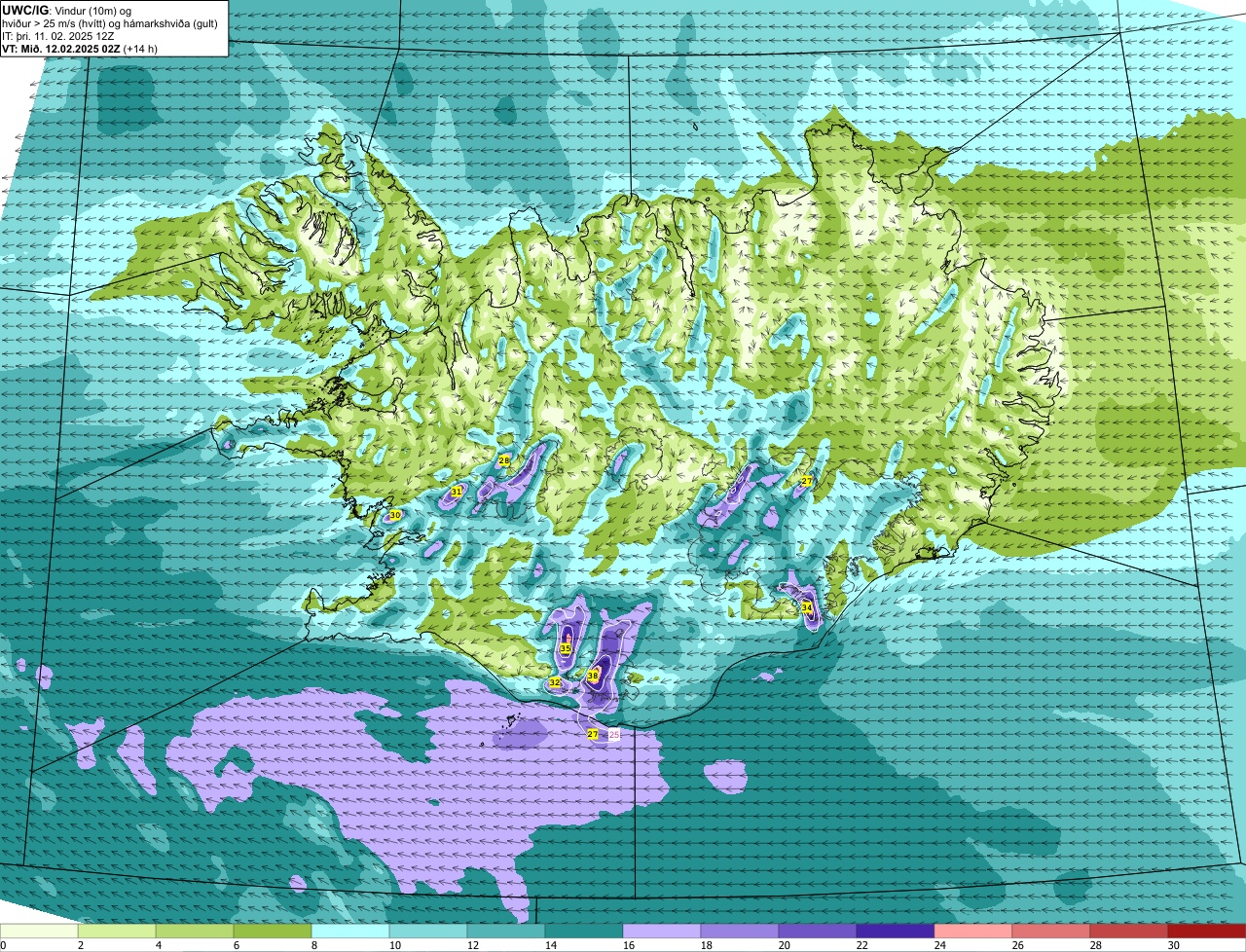Viewport: 1246px width, 952px height.
Task: Pick the 28–30 m/s legend color swatch
Action: coord(1129,931)
